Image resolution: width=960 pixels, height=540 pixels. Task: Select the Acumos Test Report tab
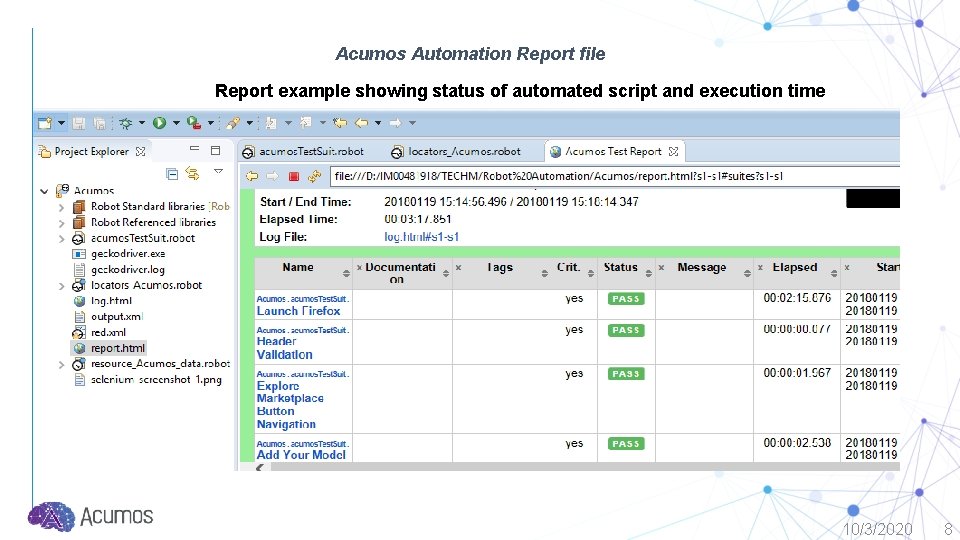point(613,151)
